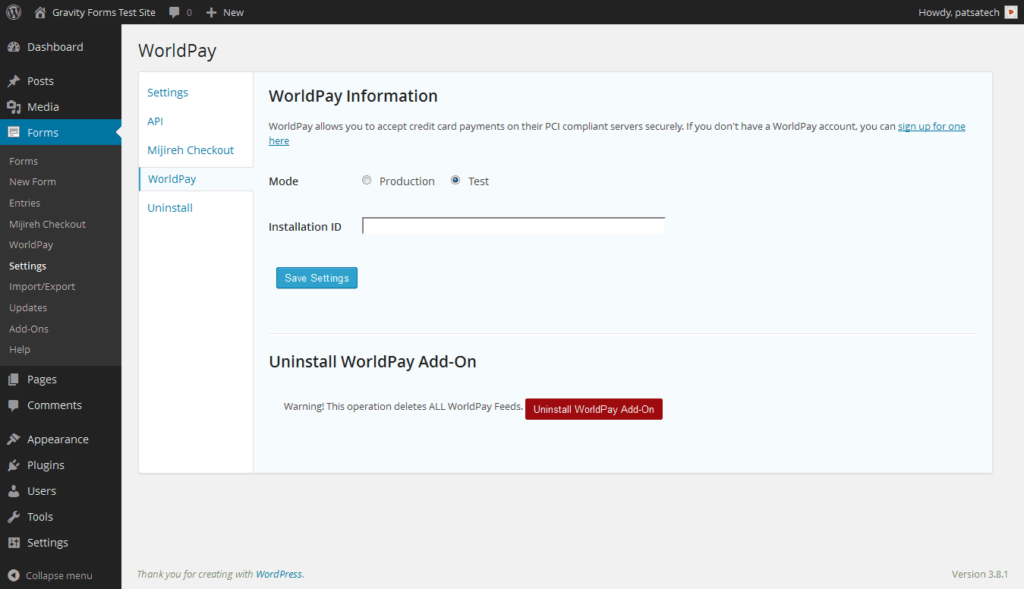1024x589 pixels.
Task: Click the Save Settings button
Action: 316,277
